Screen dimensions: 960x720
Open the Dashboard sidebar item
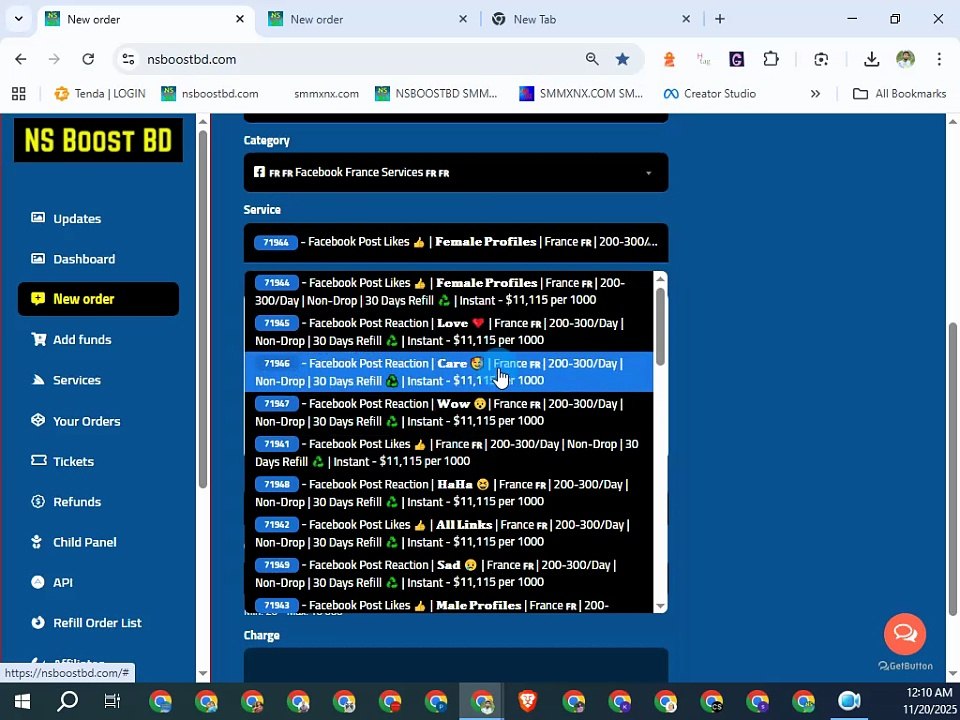(x=73, y=259)
